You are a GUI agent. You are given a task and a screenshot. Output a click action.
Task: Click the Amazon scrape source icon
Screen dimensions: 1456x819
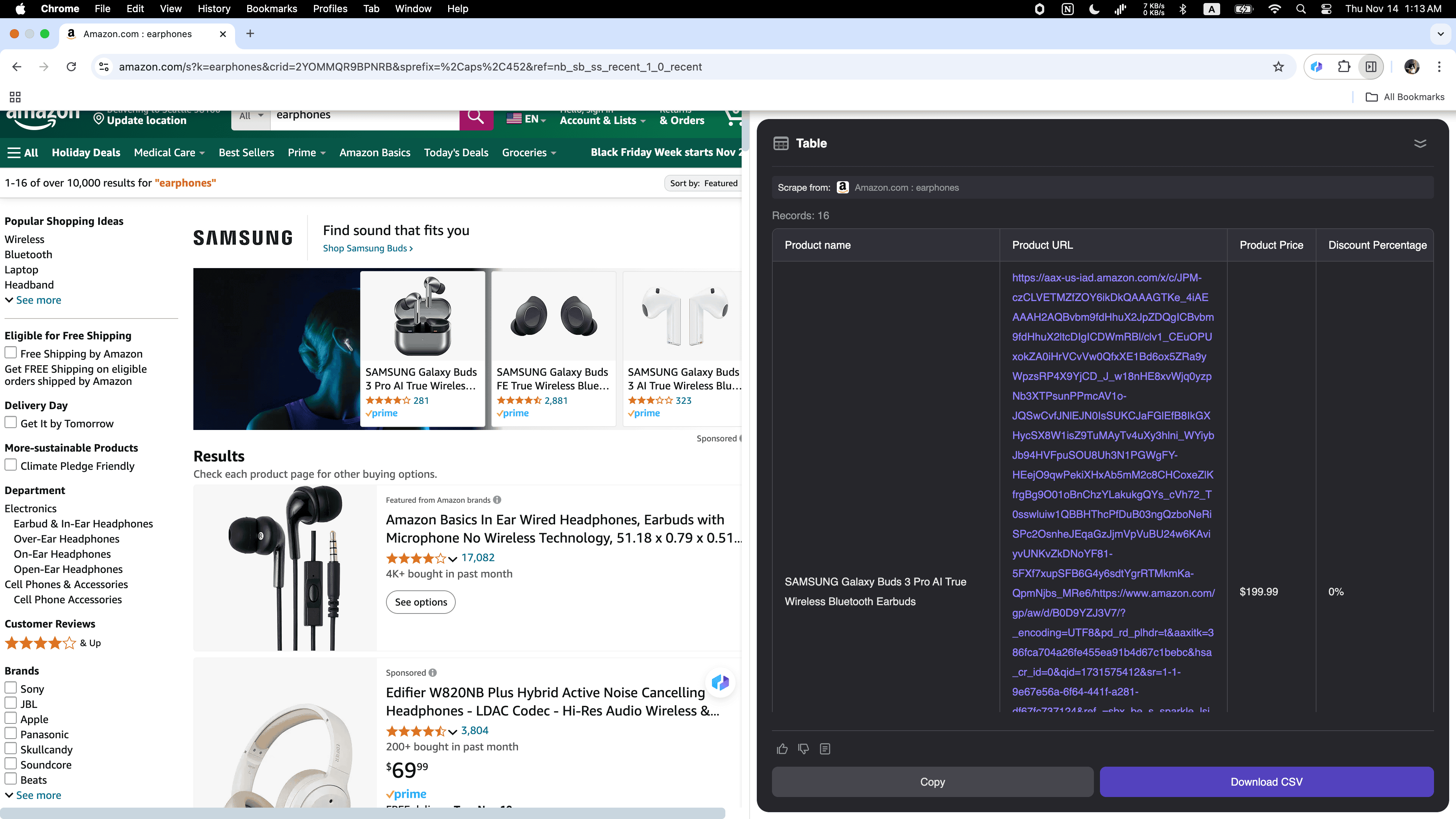(x=842, y=187)
